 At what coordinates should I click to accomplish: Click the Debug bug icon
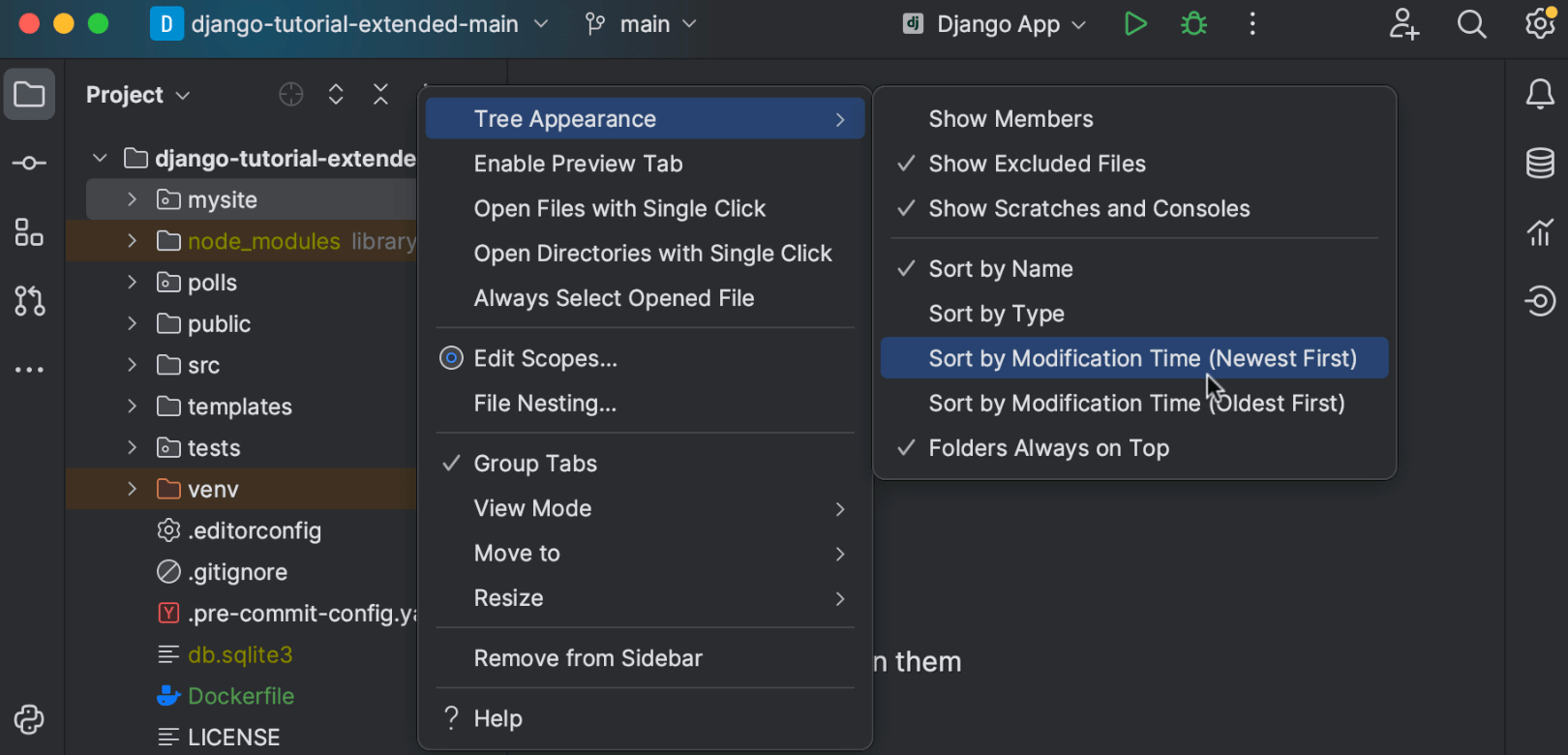point(1193,24)
